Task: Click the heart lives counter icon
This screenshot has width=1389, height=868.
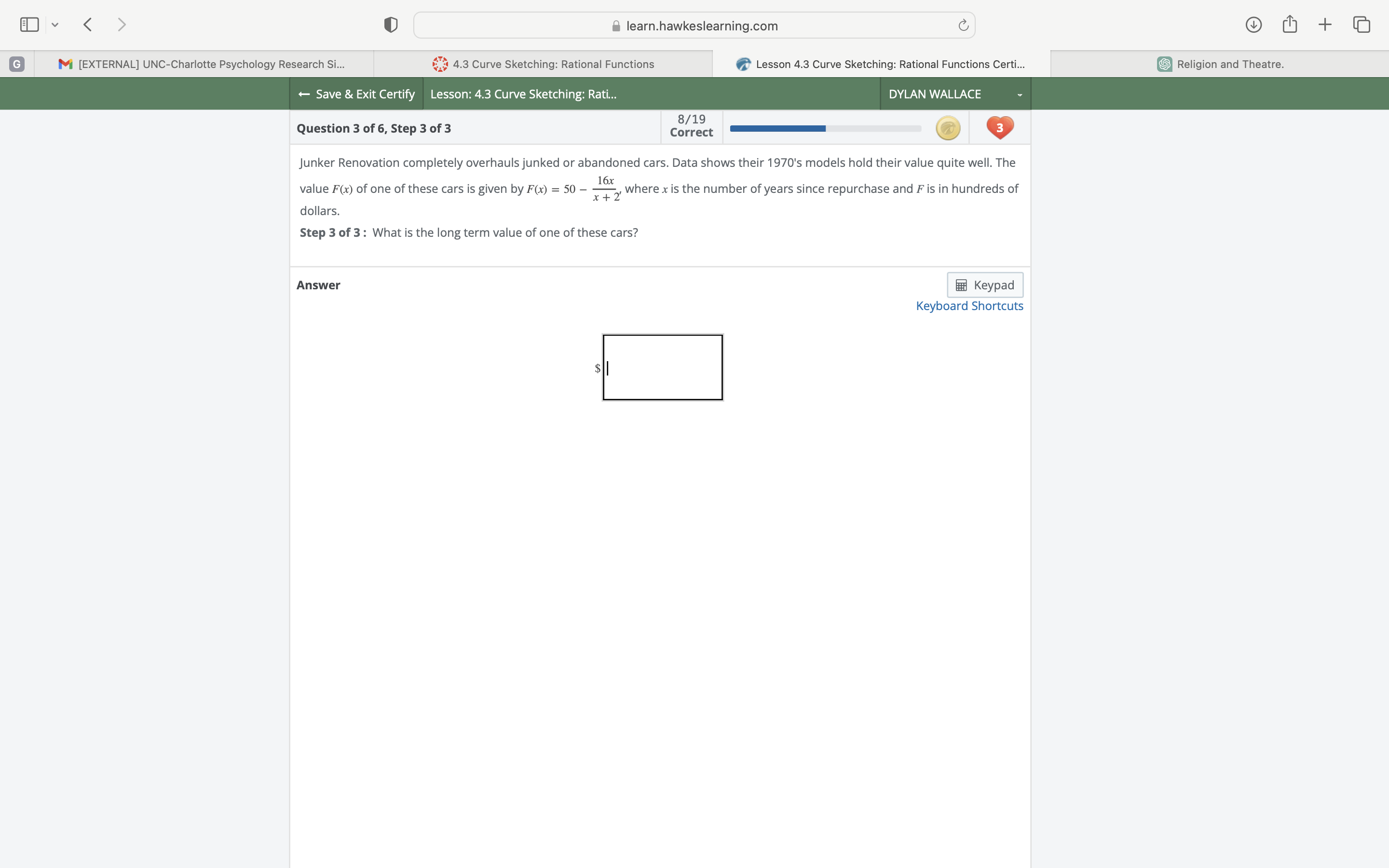Action: point(999,127)
